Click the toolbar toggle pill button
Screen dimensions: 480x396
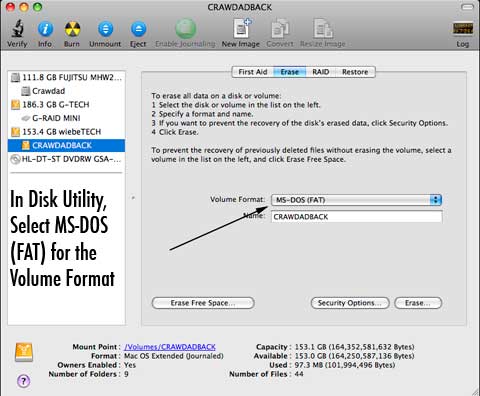pyautogui.click(x=467, y=7)
